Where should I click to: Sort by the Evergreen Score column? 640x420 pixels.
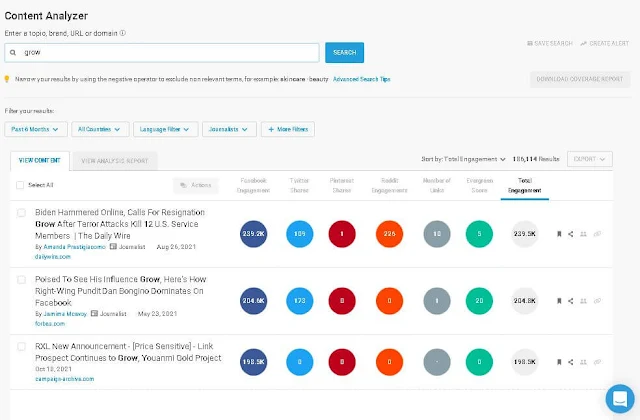pos(480,185)
